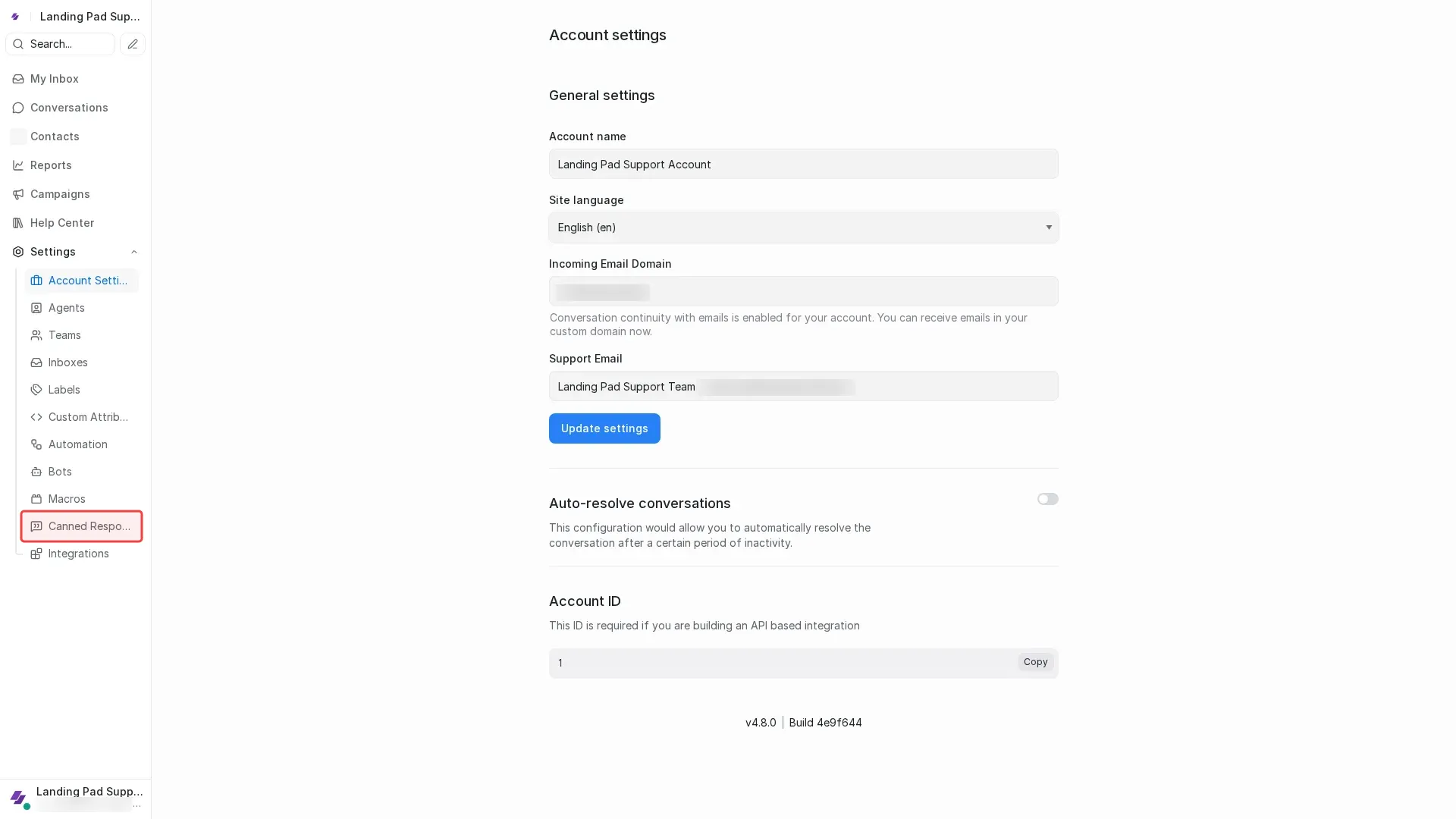Select the Labels tag icon

click(36, 390)
